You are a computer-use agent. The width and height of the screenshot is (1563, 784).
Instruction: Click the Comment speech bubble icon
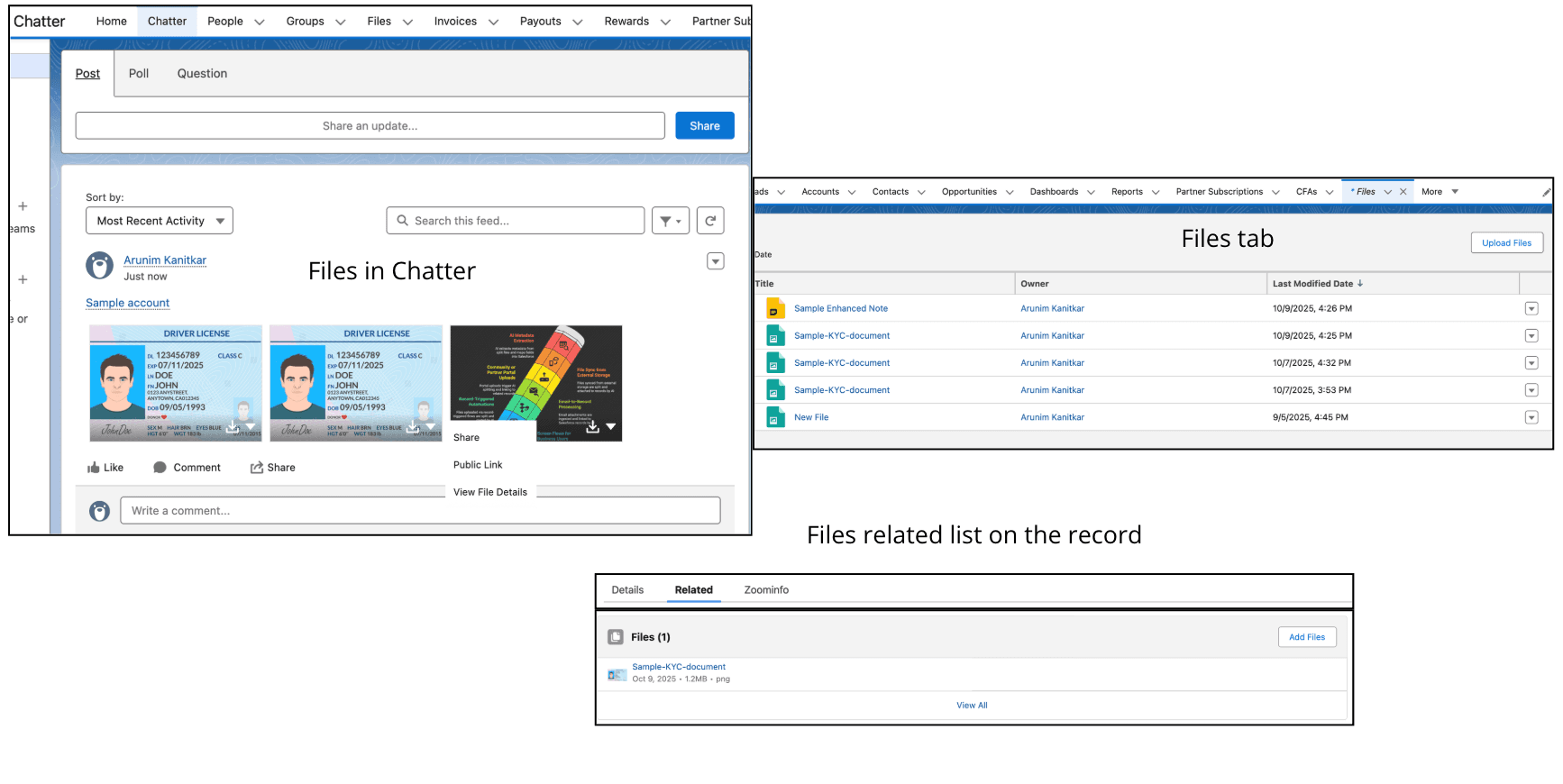pyautogui.click(x=160, y=468)
